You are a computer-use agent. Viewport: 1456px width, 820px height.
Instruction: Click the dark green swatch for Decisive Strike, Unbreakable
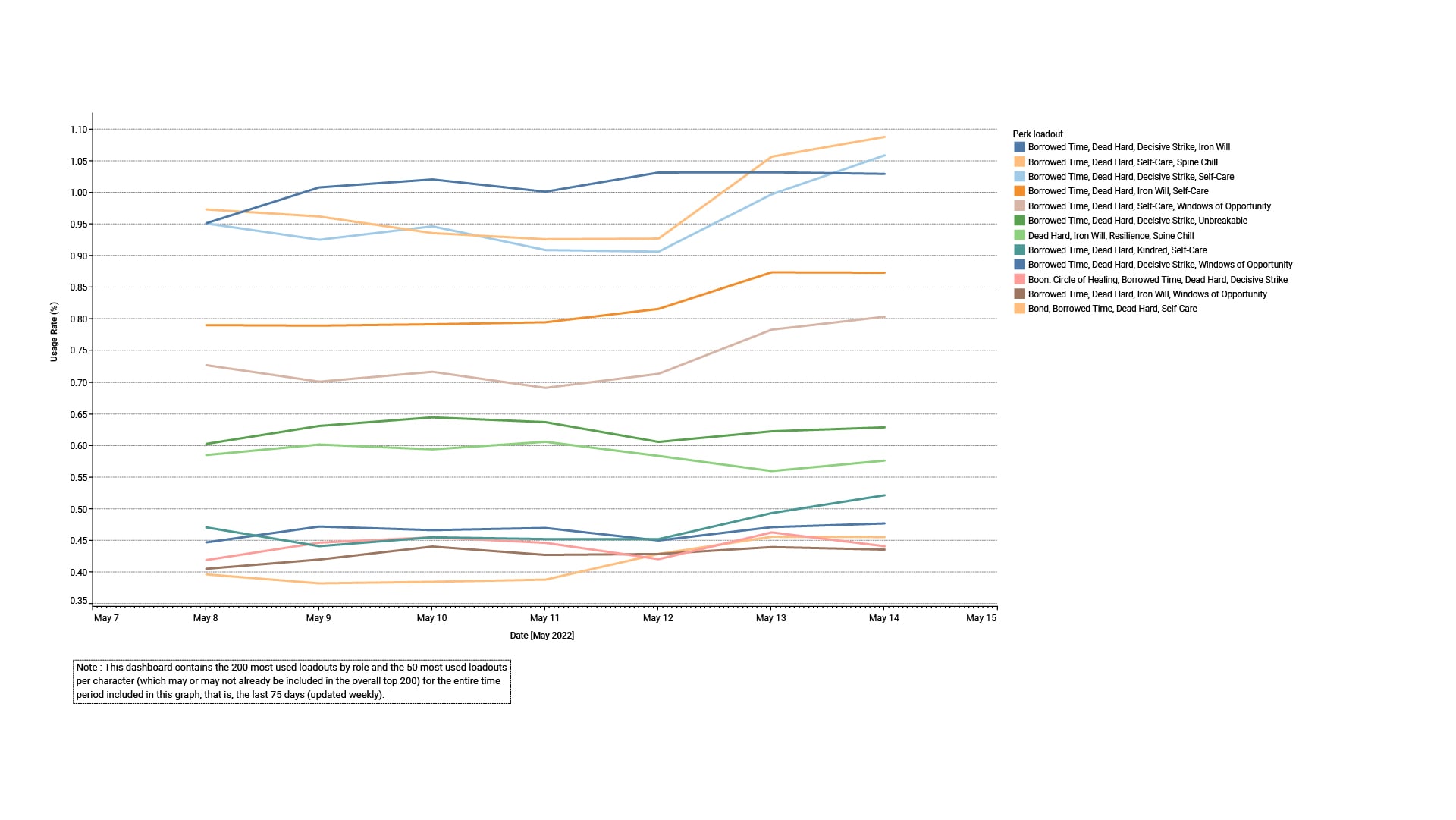click(x=1019, y=221)
